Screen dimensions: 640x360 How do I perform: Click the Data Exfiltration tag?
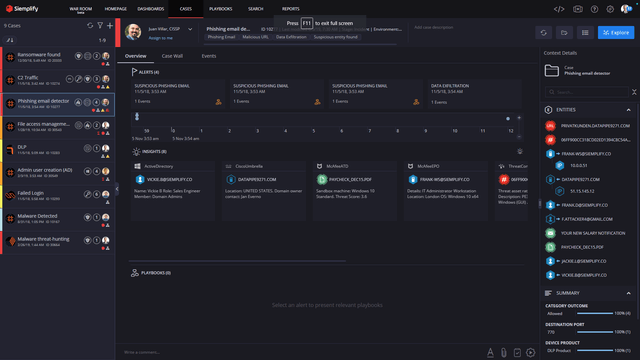pos(291,37)
